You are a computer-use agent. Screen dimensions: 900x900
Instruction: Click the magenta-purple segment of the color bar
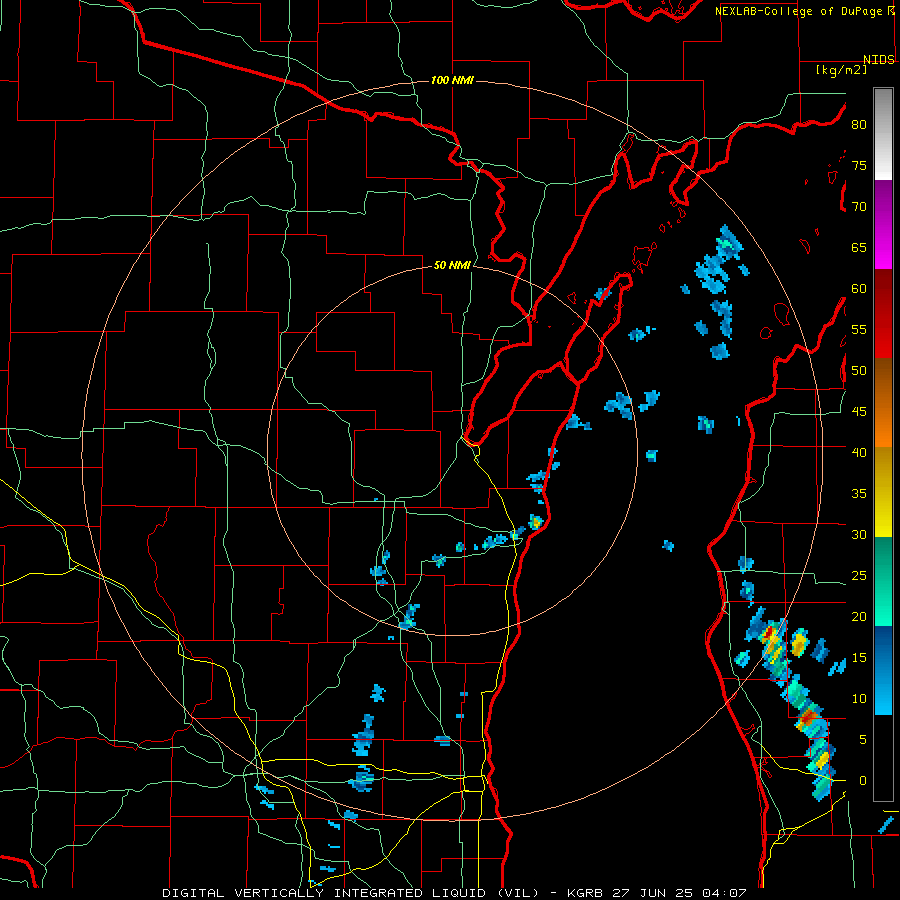click(883, 225)
